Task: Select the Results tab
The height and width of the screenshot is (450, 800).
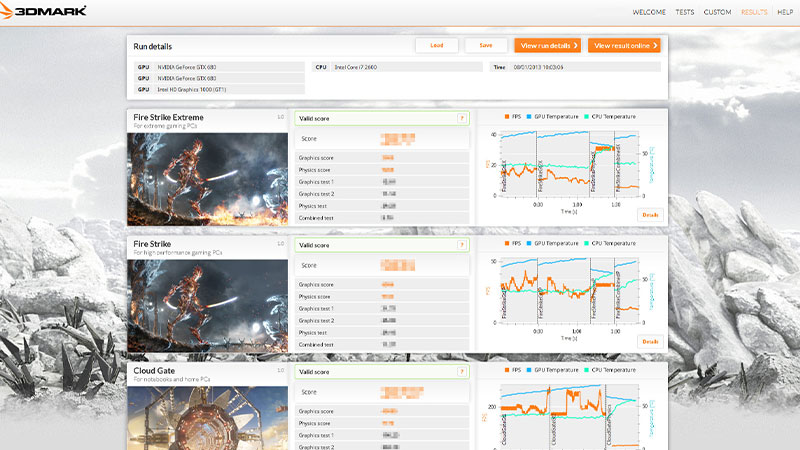Action: [x=754, y=12]
